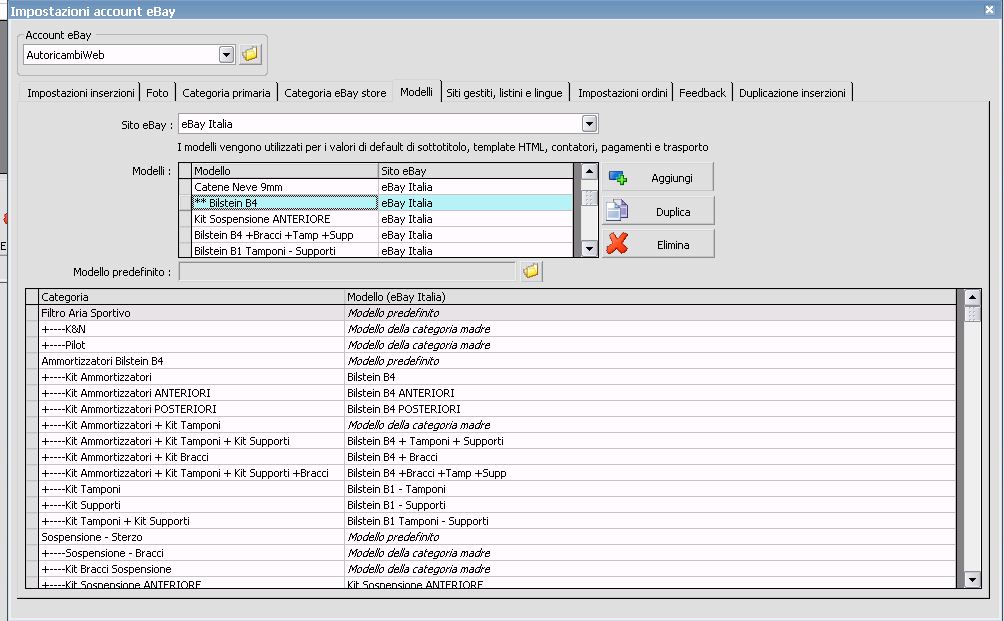Select Ammortizzatori Bilstein B4 category
Viewport: 1004px width, 621px height.
[x=490, y=361]
